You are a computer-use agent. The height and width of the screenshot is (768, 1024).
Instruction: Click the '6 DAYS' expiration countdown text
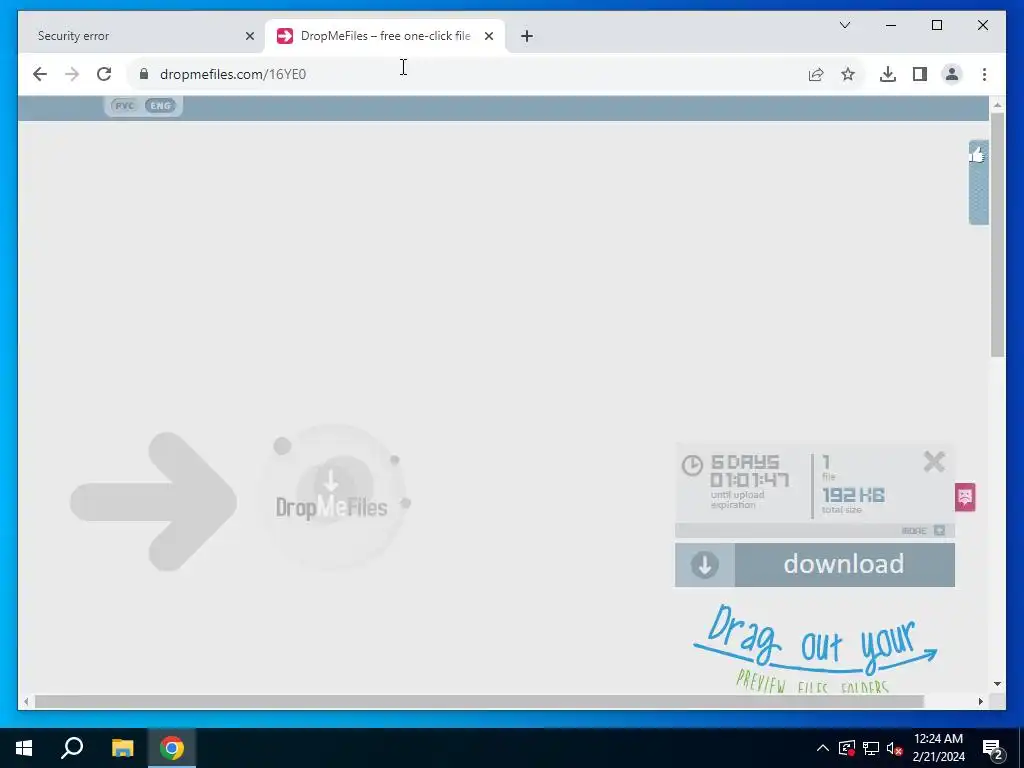(x=744, y=462)
